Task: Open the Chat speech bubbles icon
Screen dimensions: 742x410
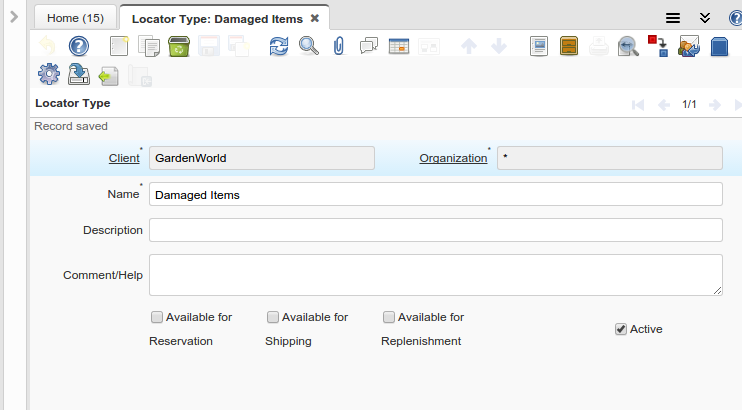Action: coord(368,46)
